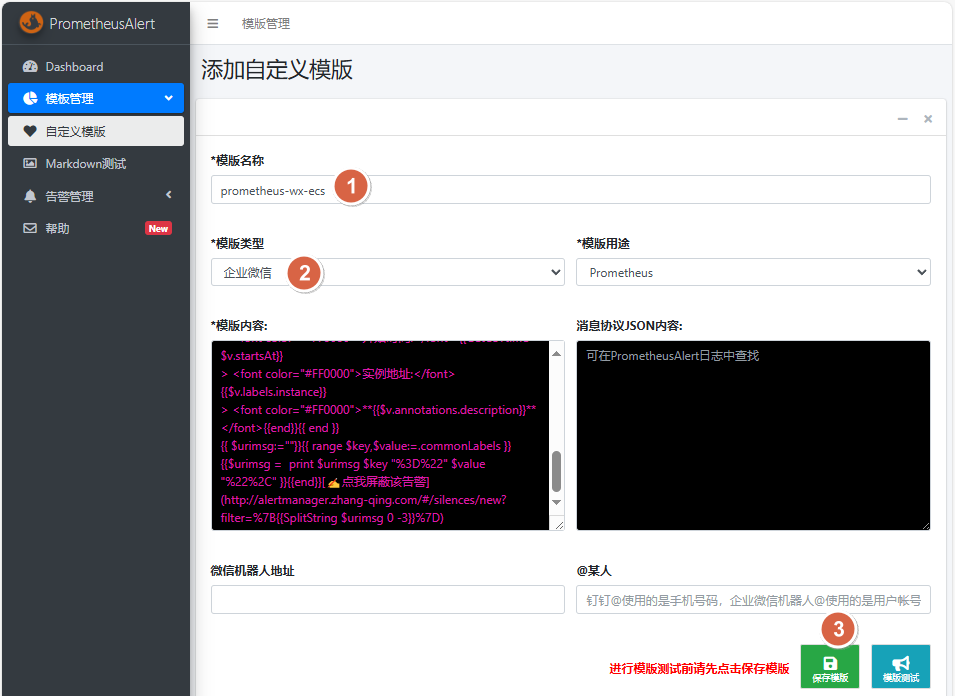Screen dimensions: 955x696
Task: Click the 微信机器人地址 input field
Action: 387,599
